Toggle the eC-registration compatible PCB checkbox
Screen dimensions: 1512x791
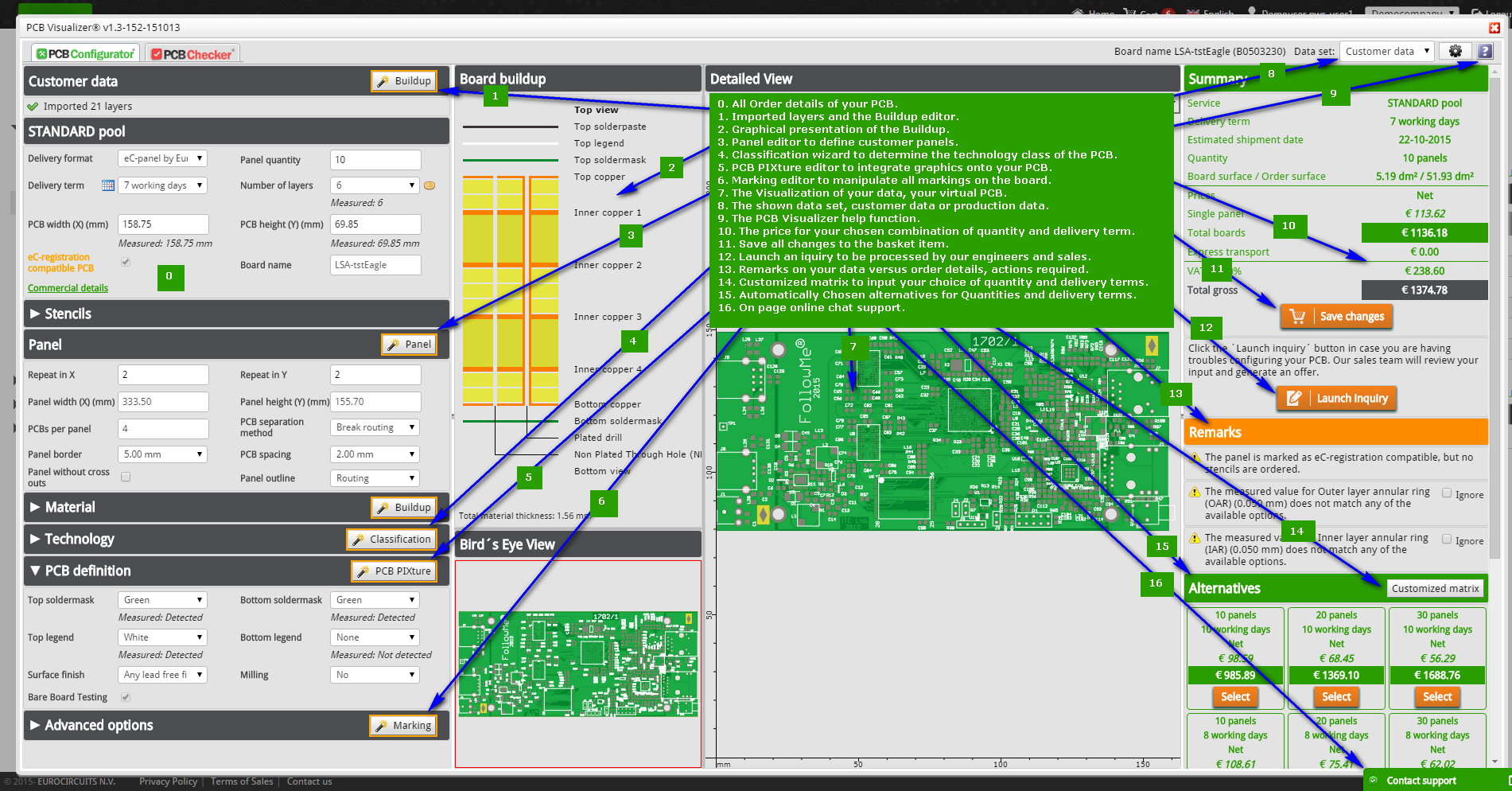125,261
